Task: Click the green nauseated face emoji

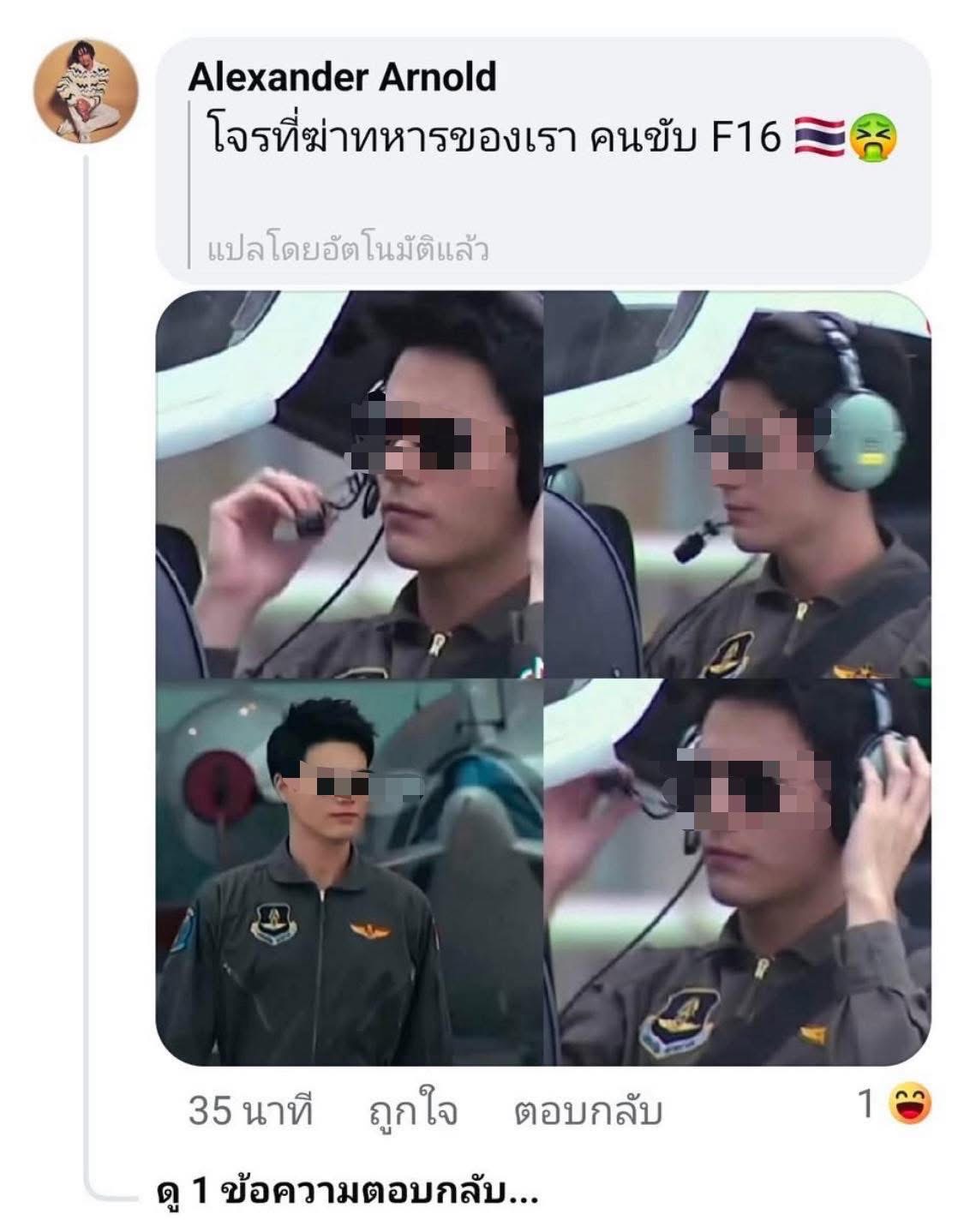Action: click(872, 137)
